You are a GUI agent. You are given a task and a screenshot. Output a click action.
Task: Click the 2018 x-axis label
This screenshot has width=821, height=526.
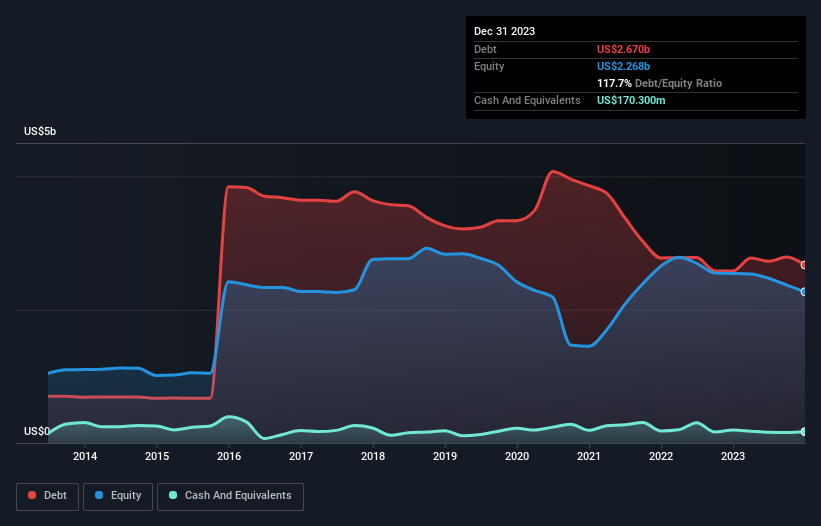coord(373,456)
